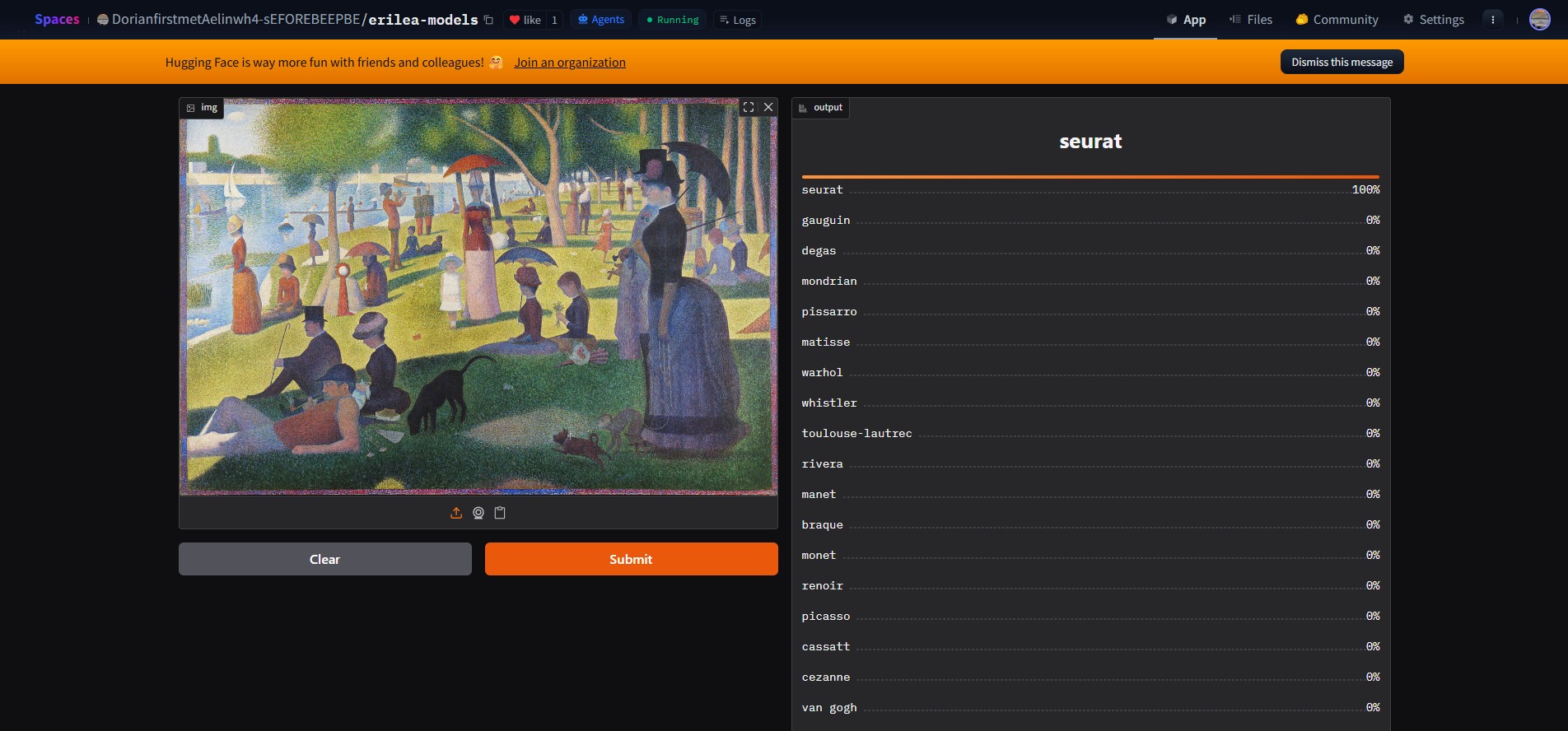Click the 'cezanne' label row
Image resolution: width=1568 pixels, height=731 pixels.
tap(1090, 677)
